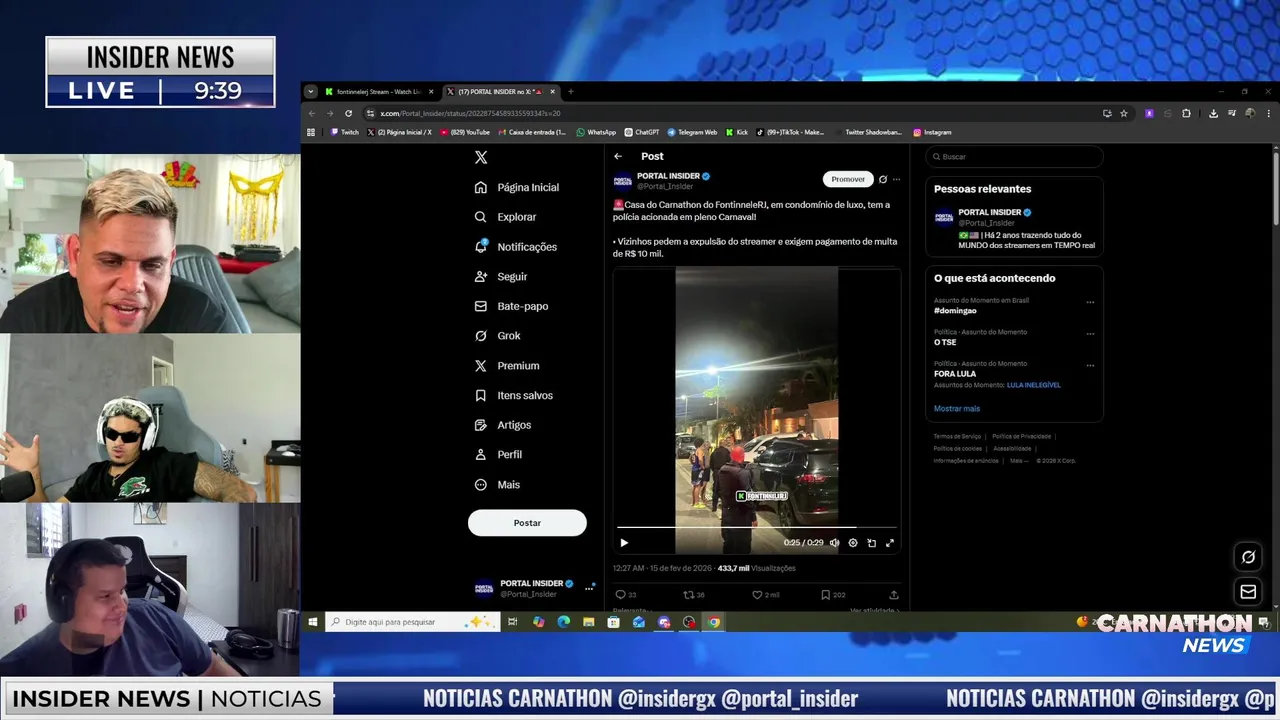This screenshot has height=720, width=1280.
Task: Open Premium in the X sidebar
Action: pyautogui.click(x=507, y=366)
